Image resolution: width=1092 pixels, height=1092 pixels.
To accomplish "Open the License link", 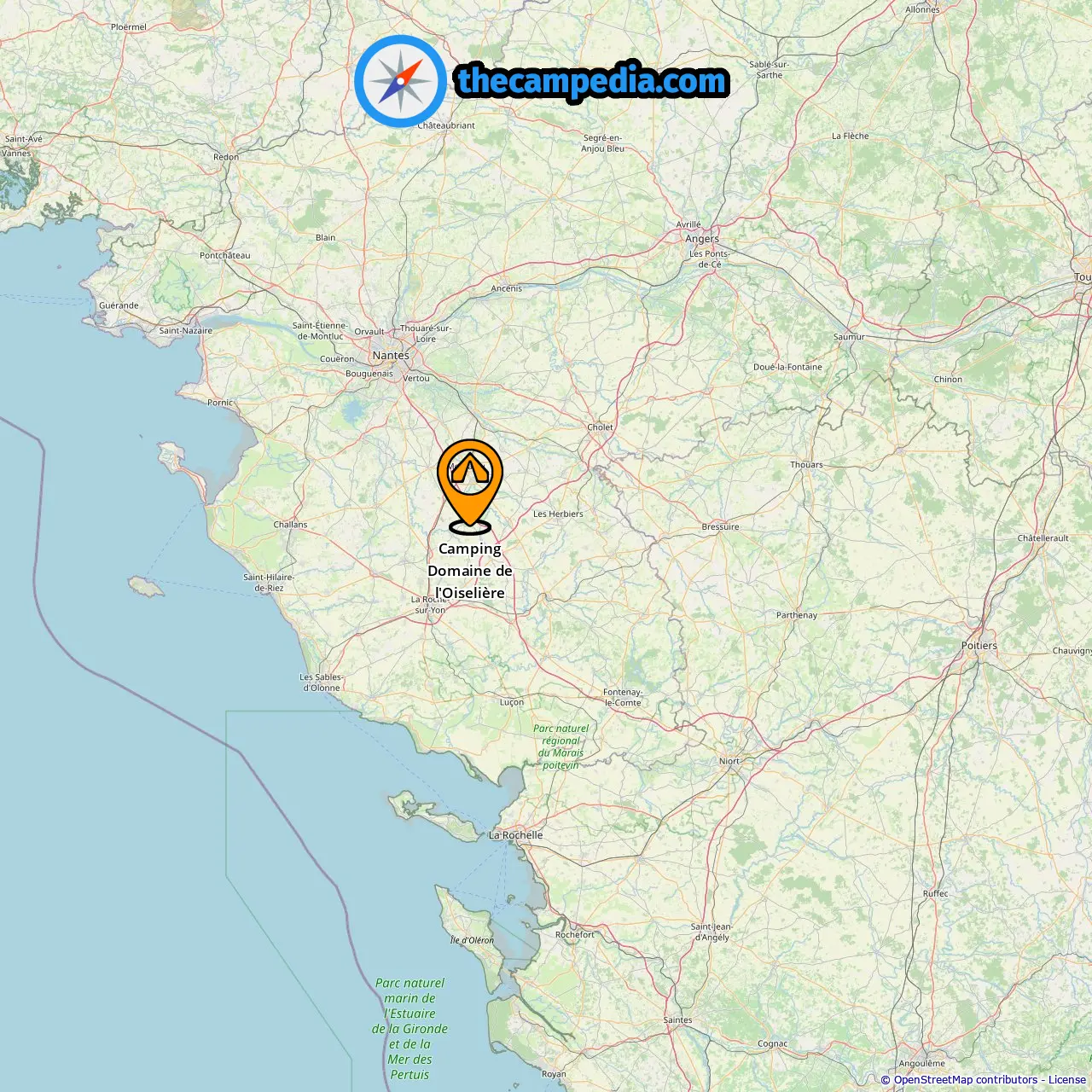I will [1066, 1079].
